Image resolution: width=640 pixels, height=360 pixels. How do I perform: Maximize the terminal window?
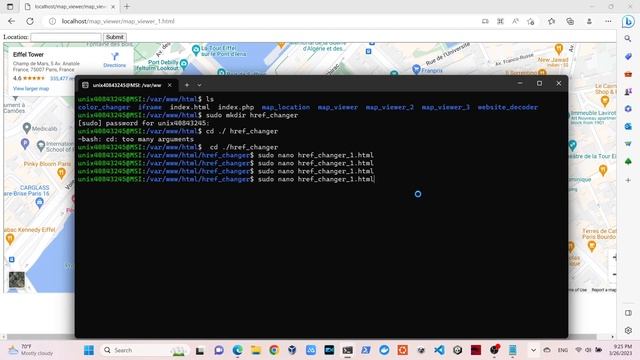click(539, 83)
